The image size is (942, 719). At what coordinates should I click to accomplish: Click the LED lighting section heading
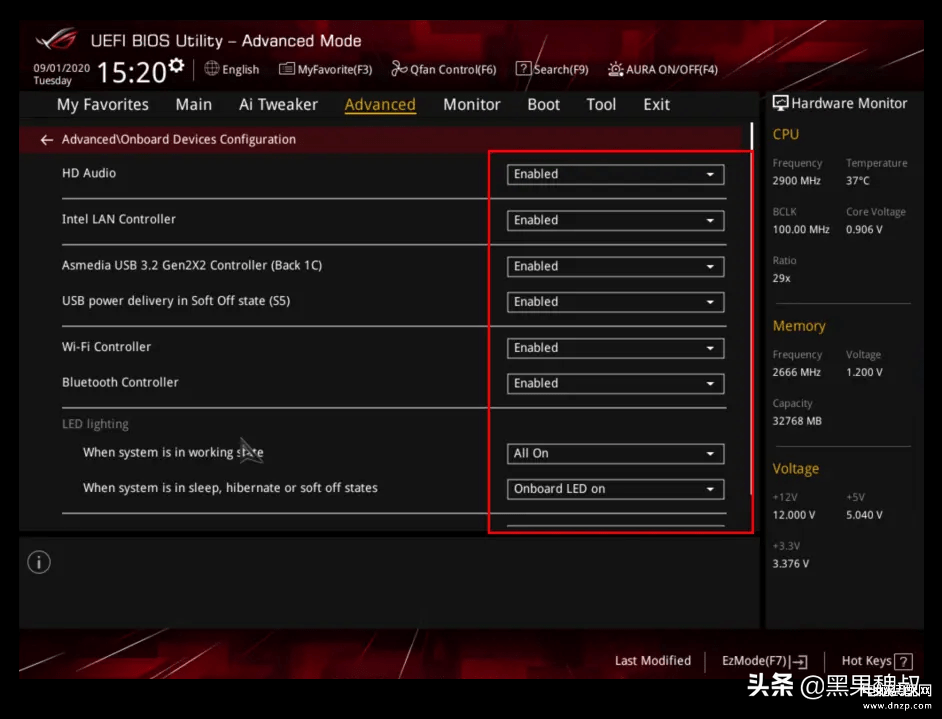[x=96, y=424]
